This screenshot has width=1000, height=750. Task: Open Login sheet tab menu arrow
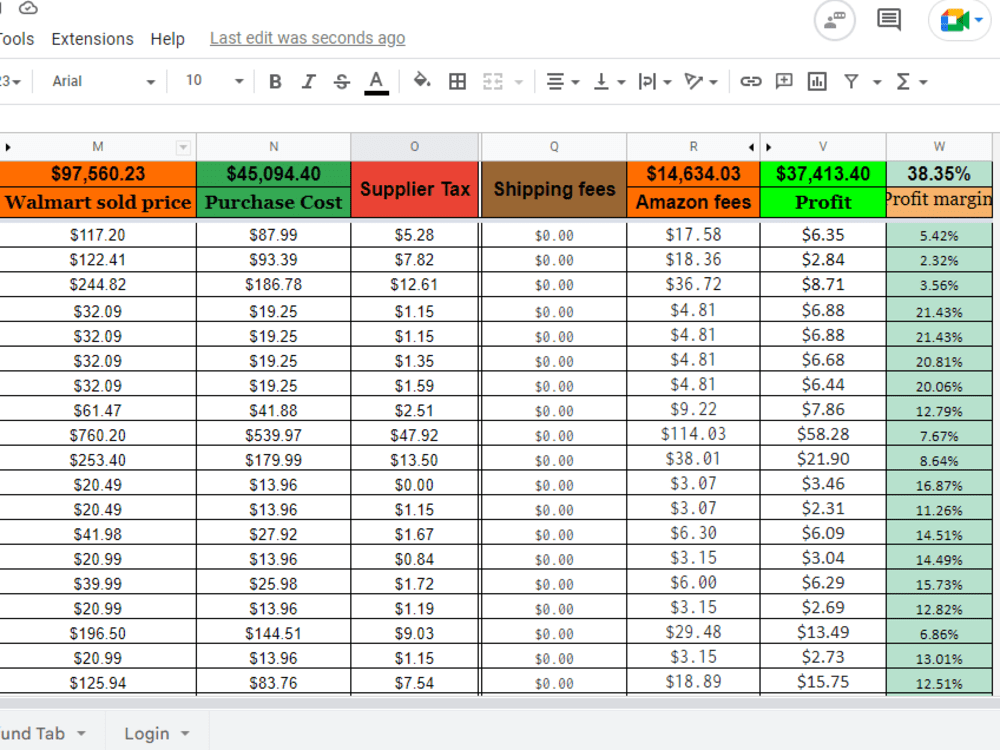tap(185, 733)
